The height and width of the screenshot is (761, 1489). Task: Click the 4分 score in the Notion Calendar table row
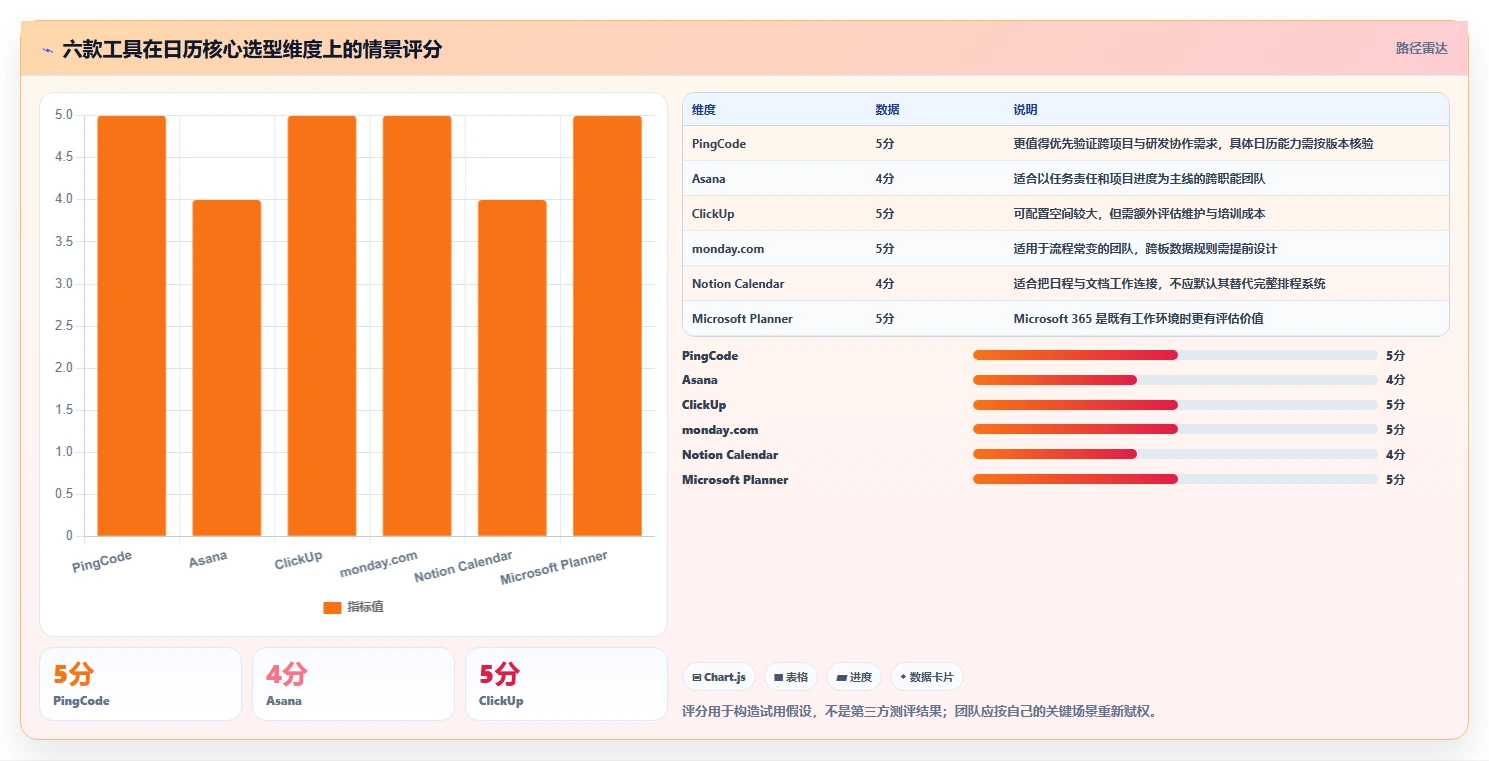(885, 284)
